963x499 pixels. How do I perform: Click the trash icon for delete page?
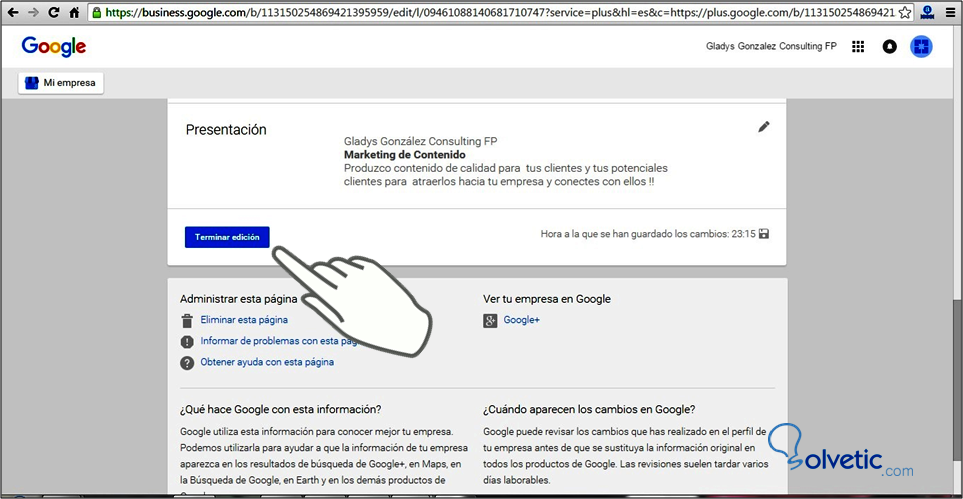pos(187,320)
